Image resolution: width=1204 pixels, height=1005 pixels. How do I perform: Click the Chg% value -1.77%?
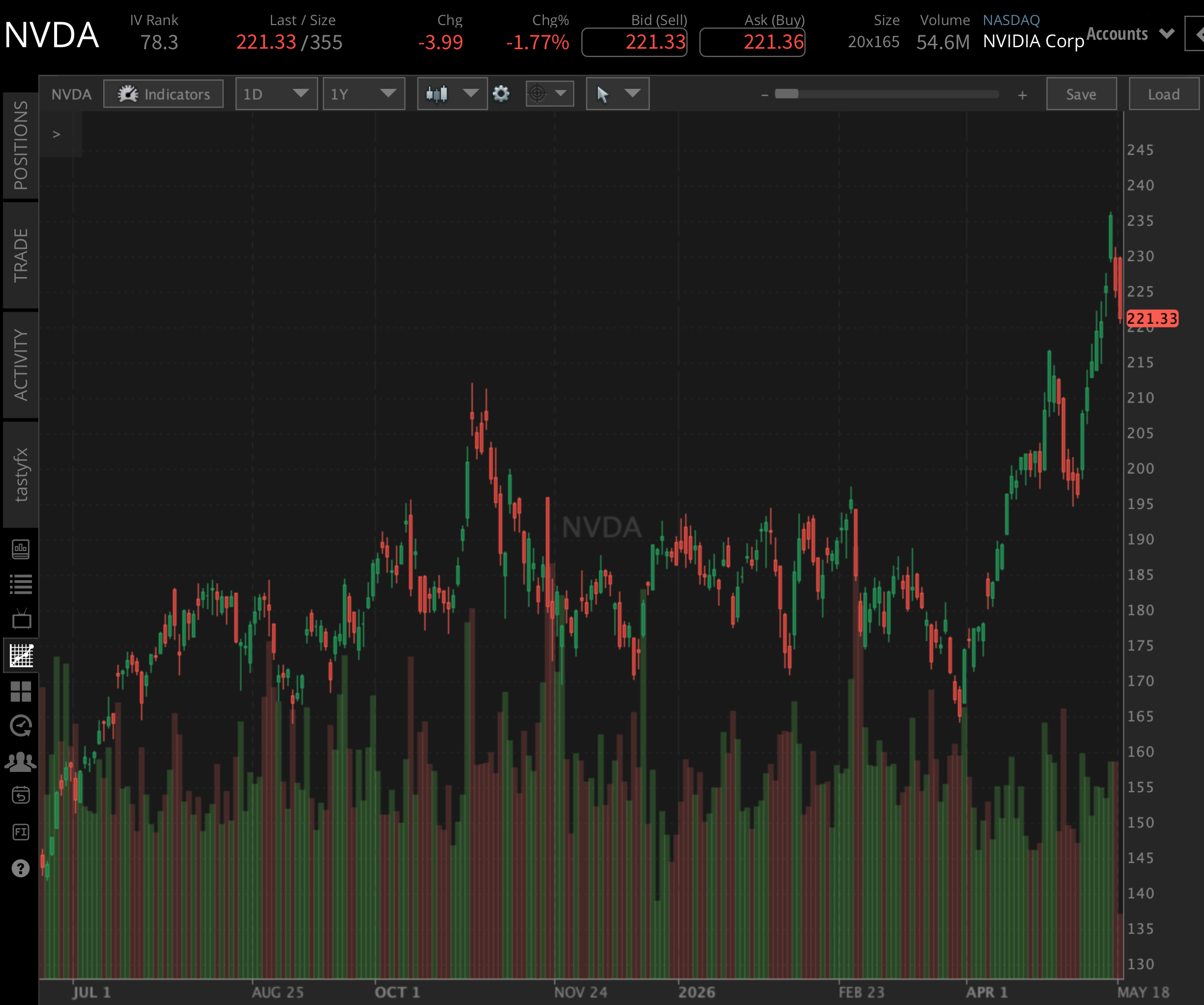coord(537,42)
